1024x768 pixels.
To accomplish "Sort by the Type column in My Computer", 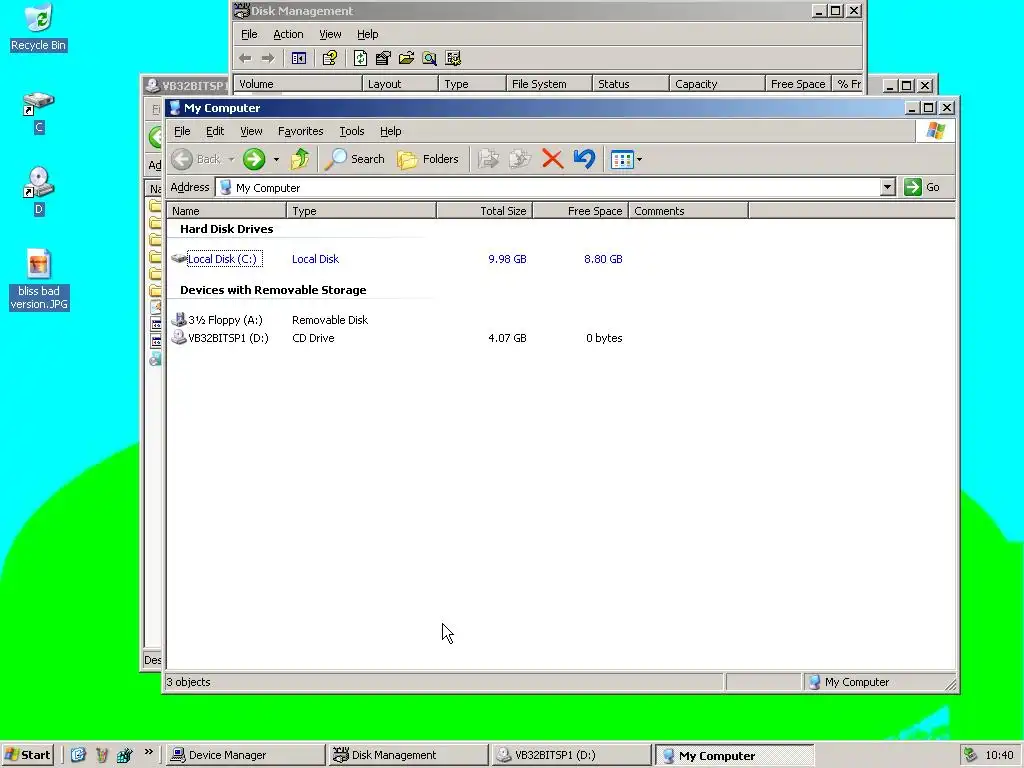I will click(x=361, y=211).
